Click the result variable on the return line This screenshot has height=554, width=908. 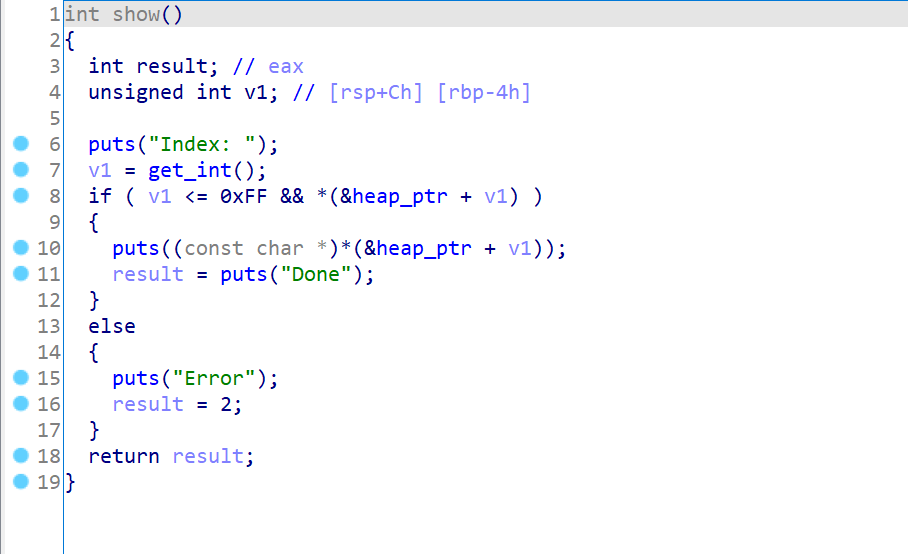[x=208, y=456]
